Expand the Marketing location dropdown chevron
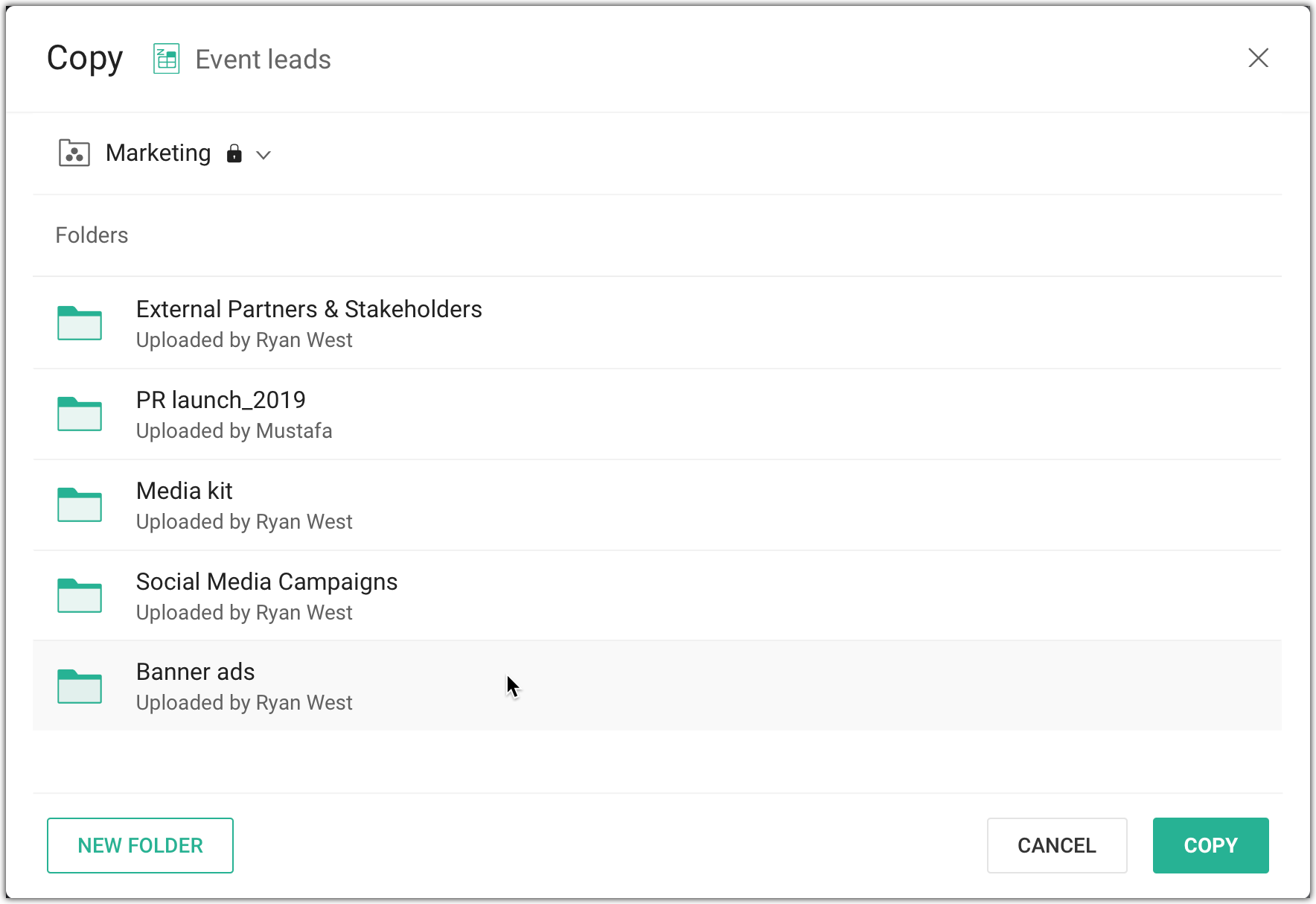Screen dimensions: 1316x904 pyautogui.click(x=263, y=155)
